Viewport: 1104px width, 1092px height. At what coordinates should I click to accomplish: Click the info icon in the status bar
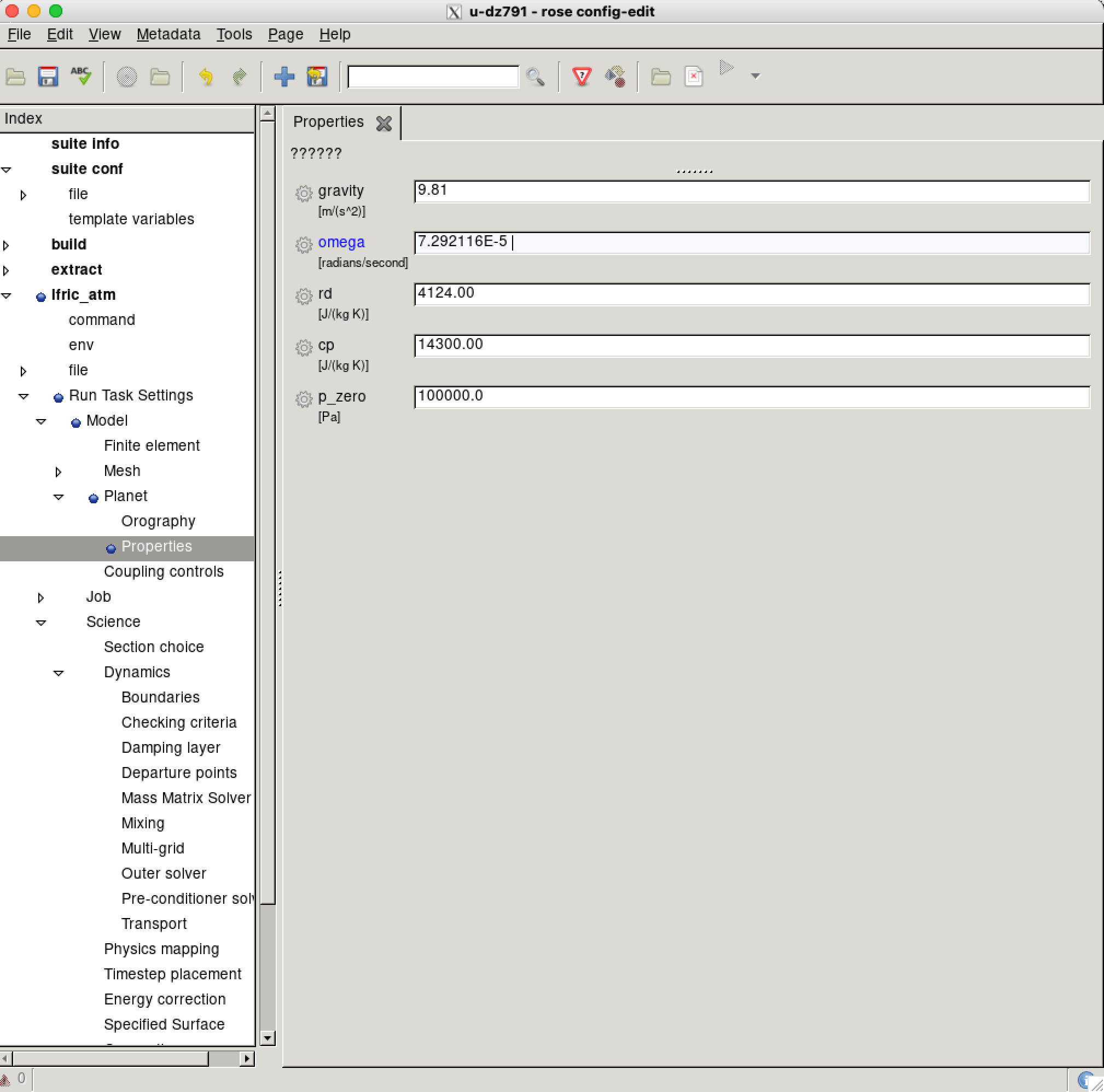pyautogui.click(x=1085, y=1080)
